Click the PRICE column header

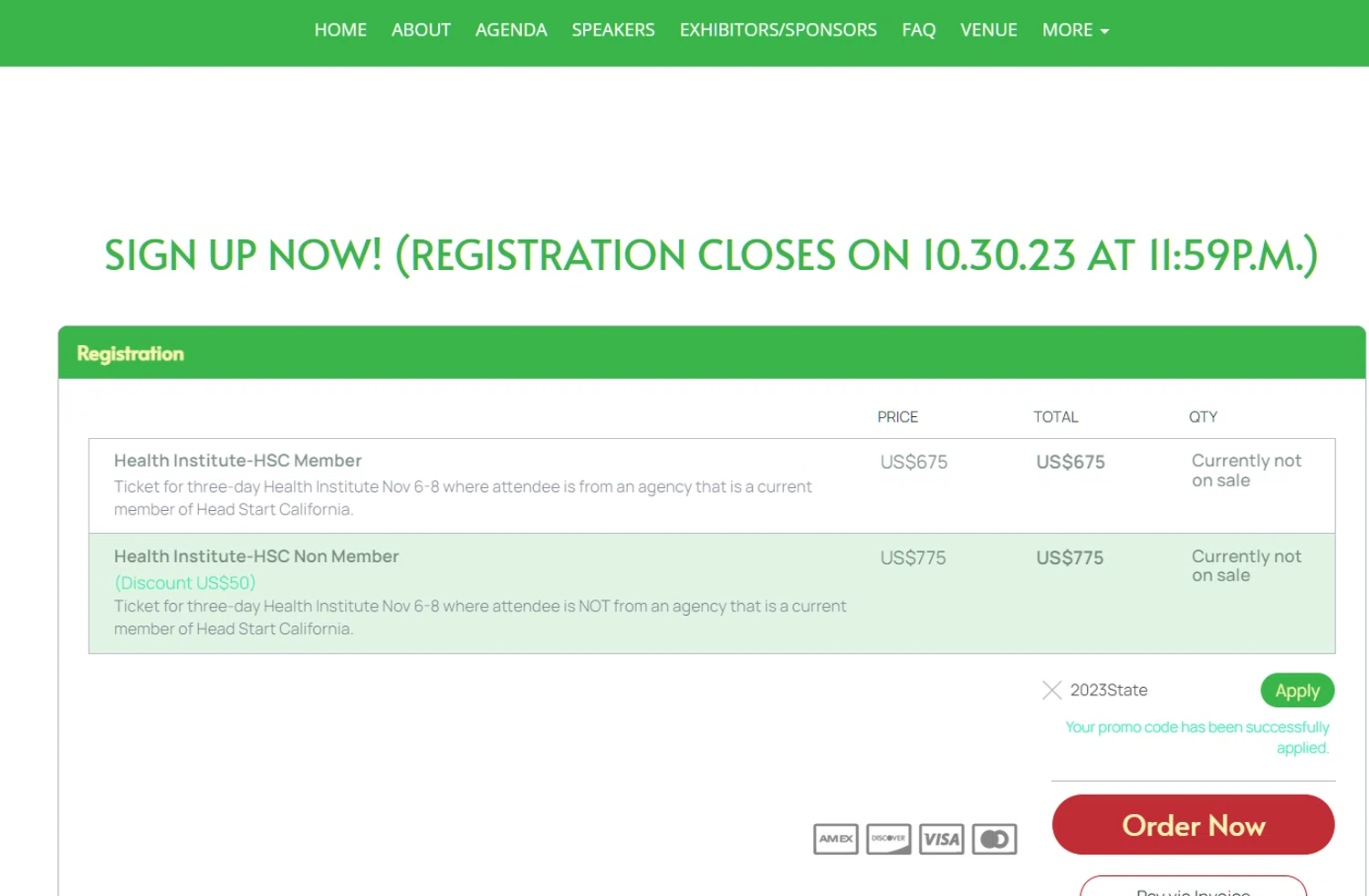point(897,417)
